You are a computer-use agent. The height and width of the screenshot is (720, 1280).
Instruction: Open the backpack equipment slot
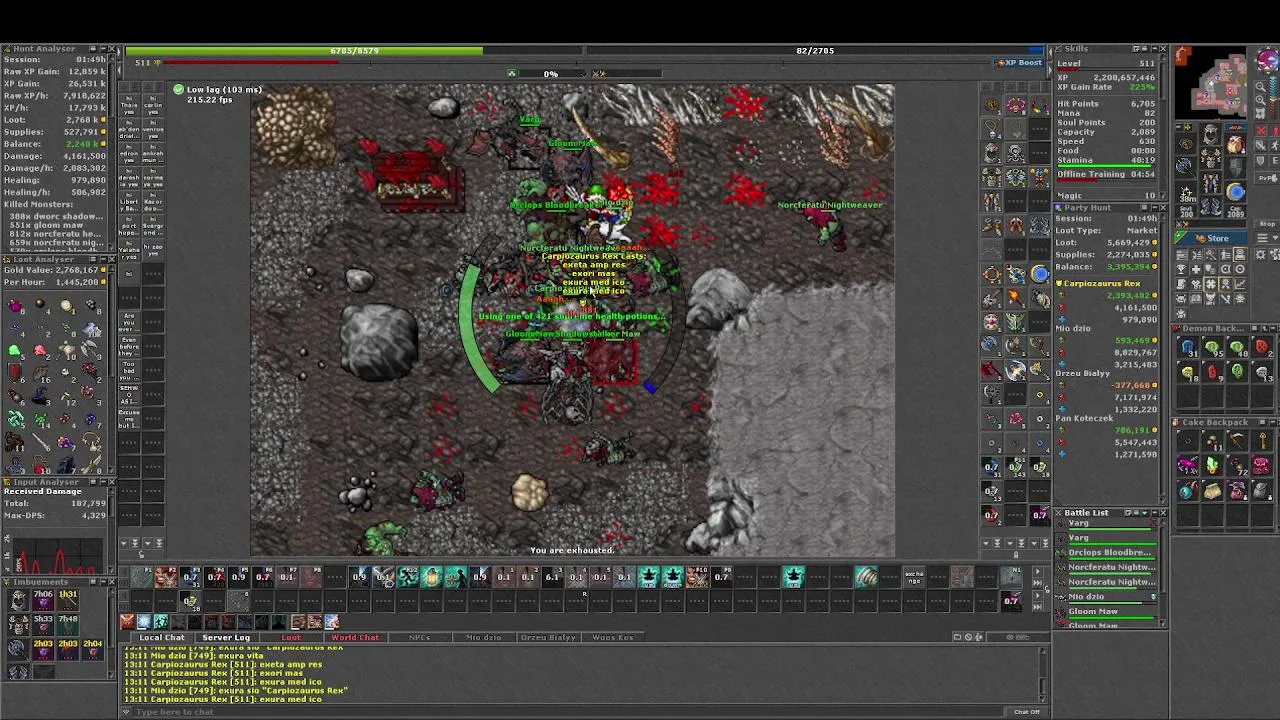tap(1236, 144)
